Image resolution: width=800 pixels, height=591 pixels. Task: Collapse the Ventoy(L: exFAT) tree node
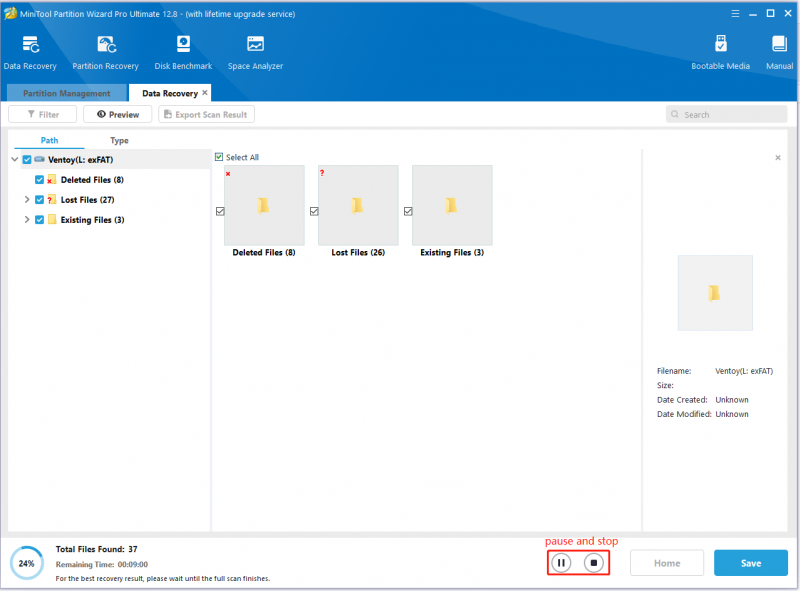point(15,160)
